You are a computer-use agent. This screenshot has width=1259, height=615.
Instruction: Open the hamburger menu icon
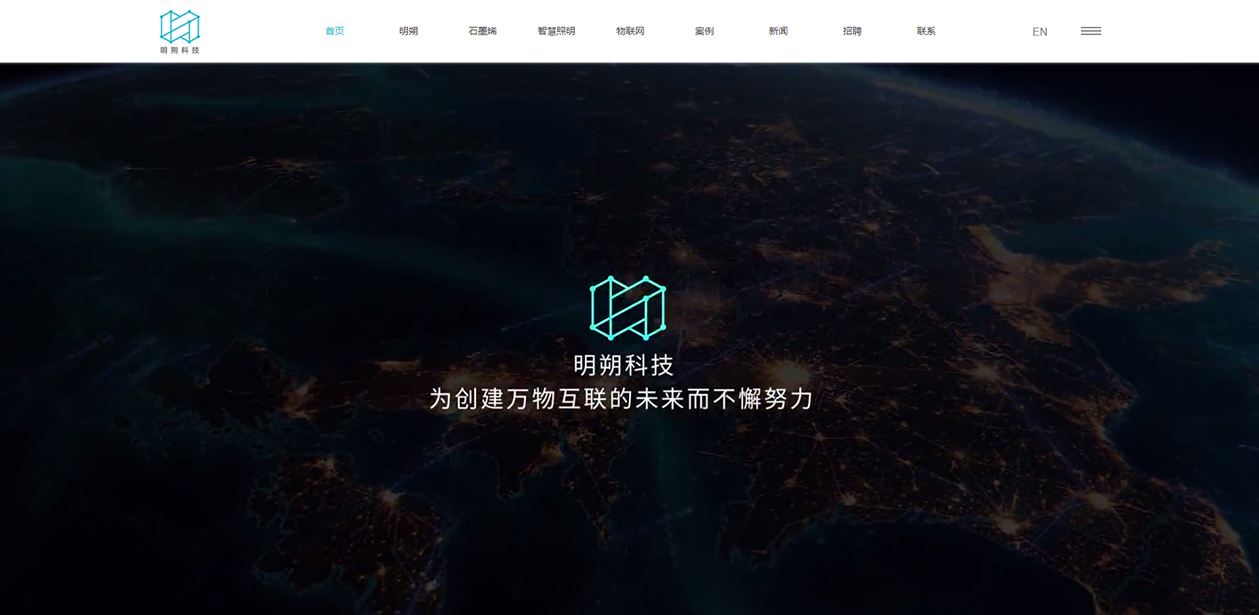point(1090,32)
